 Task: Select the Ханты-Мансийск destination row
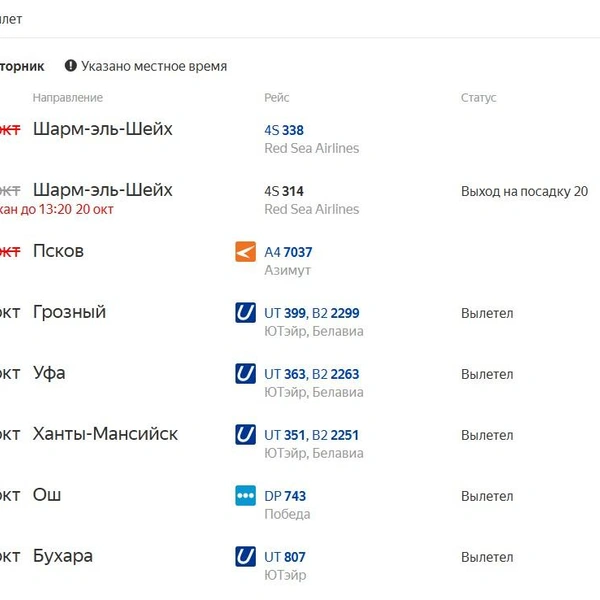tap(105, 434)
